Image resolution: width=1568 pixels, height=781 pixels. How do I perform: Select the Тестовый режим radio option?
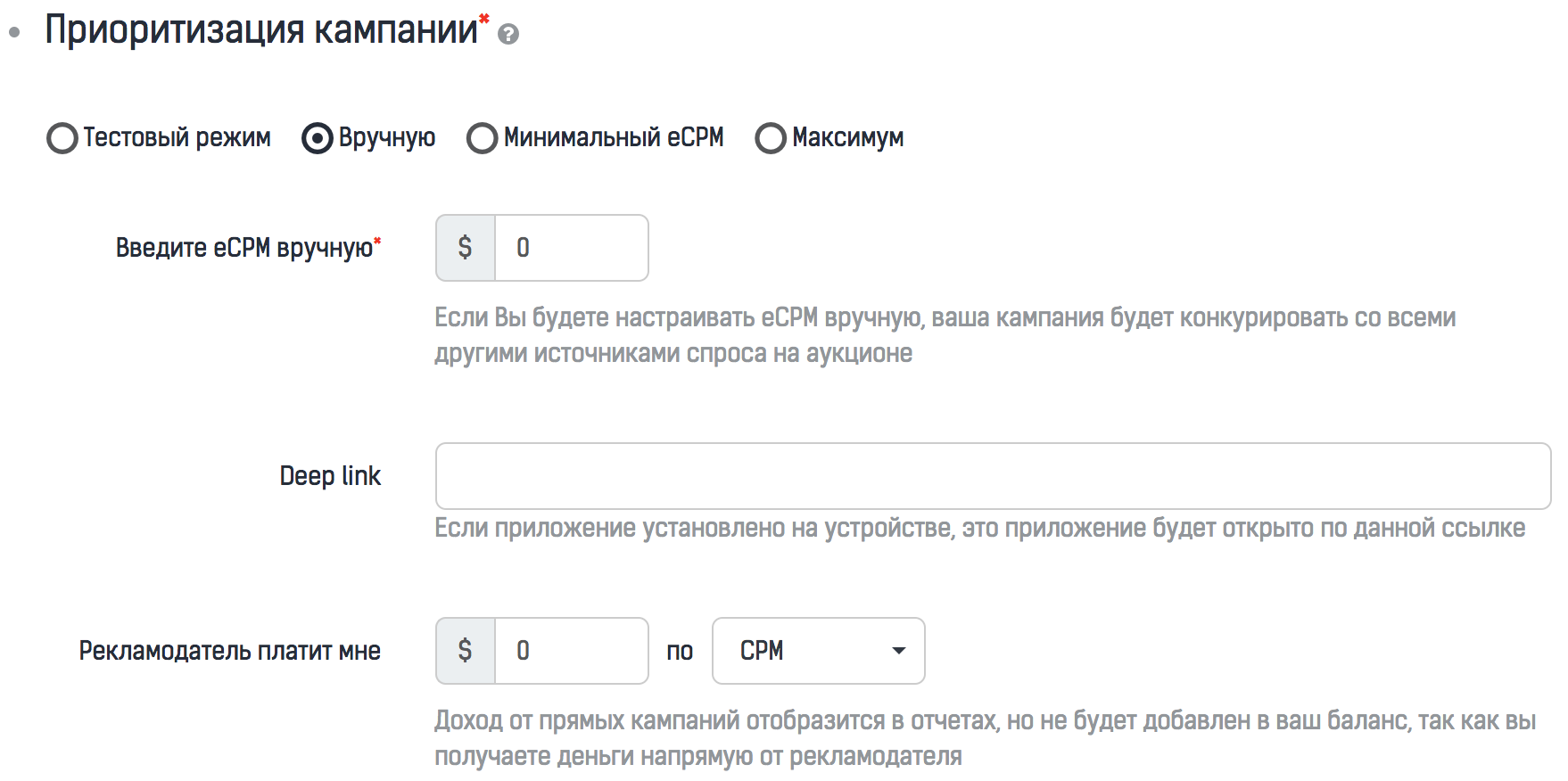click(x=62, y=138)
